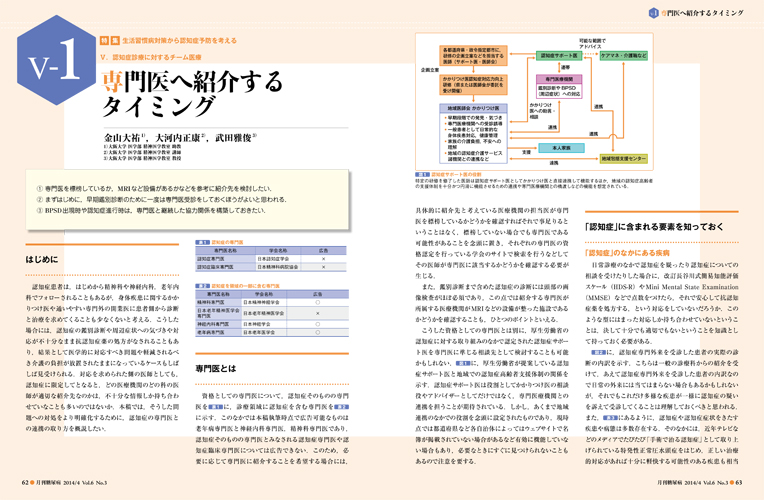Click the '地域医師会 かかりつけ医' diagram header

pos(473,108)
